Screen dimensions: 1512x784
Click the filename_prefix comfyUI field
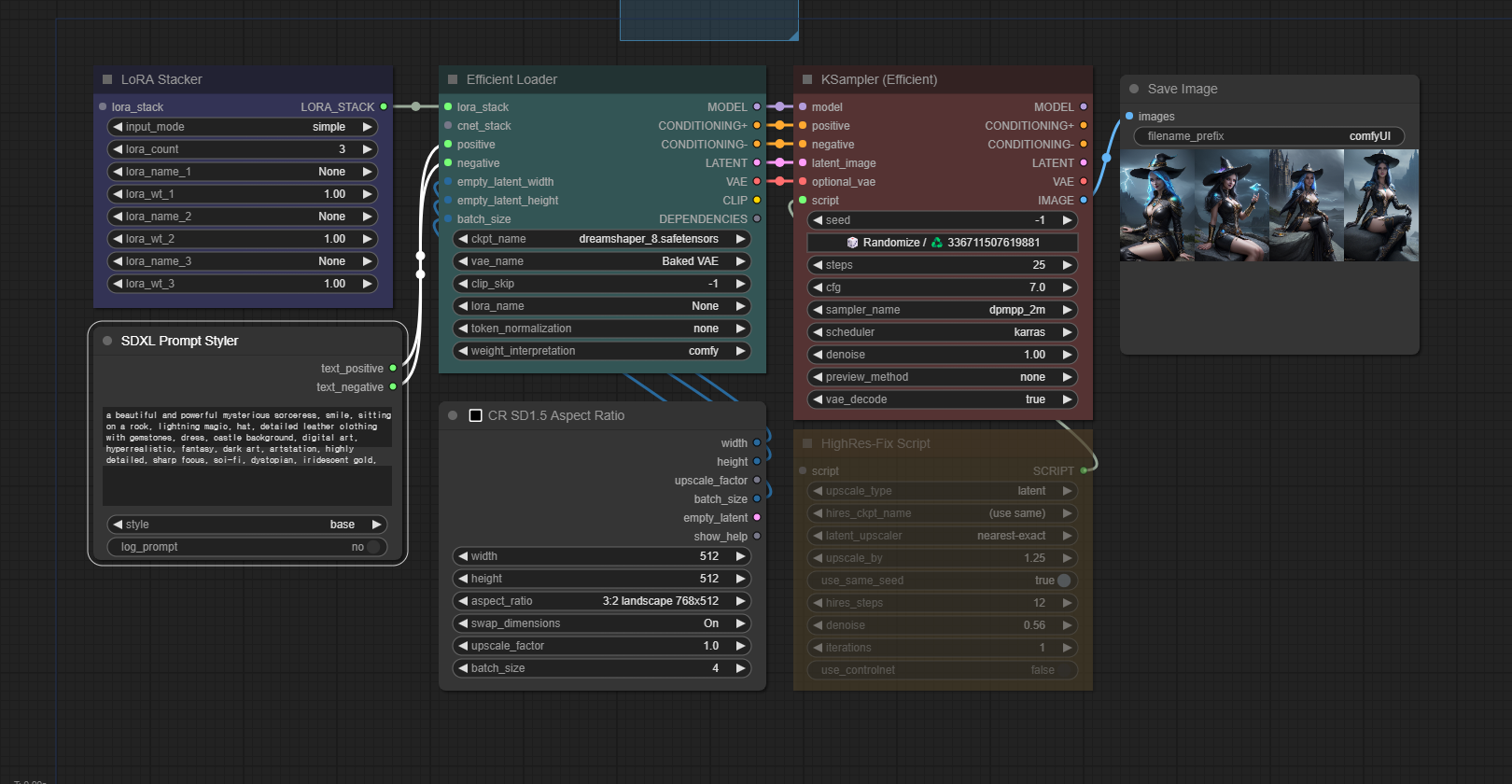point(1269,136)
